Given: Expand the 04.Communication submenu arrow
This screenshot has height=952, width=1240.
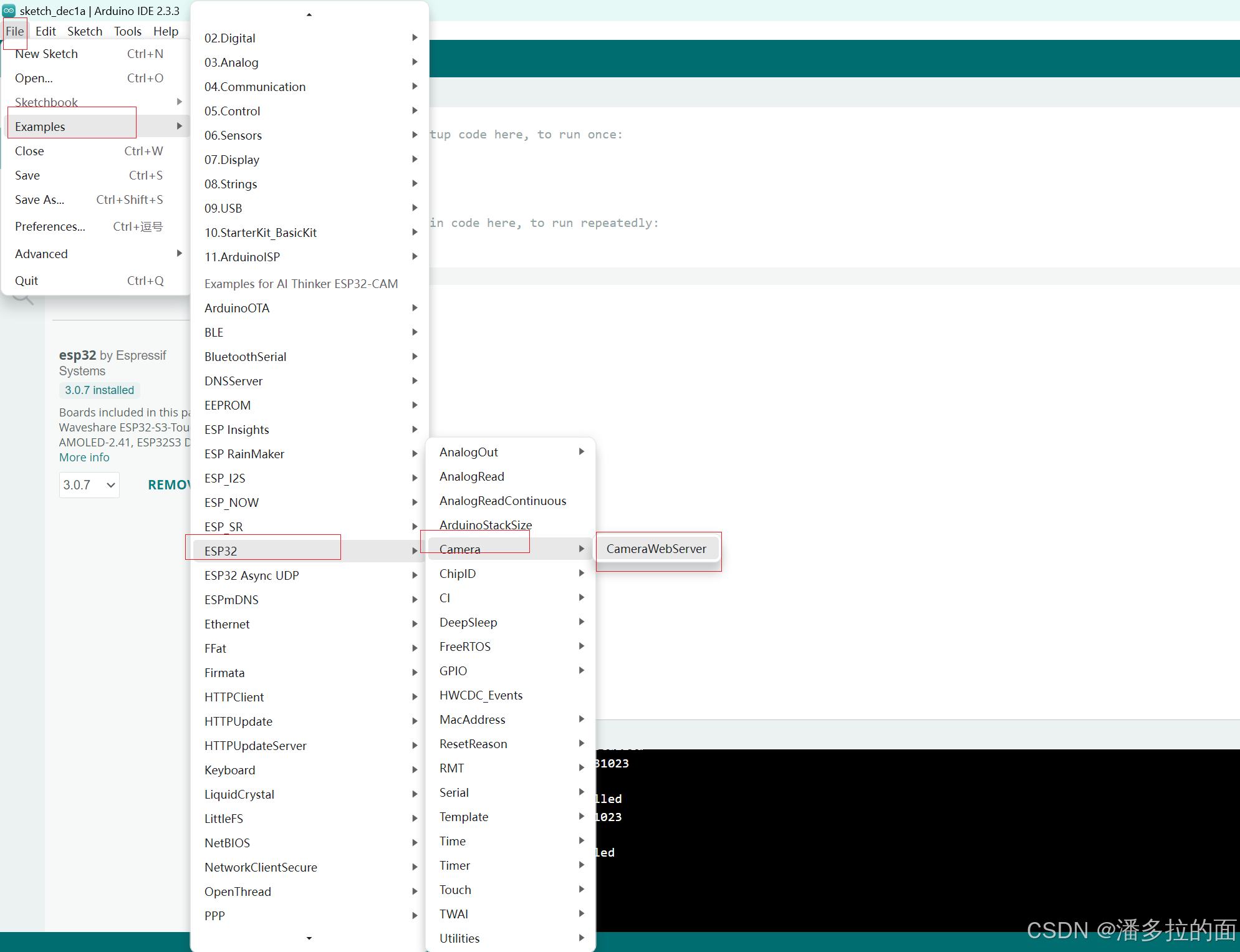Looking at the screenshot, I should [415, 87].
